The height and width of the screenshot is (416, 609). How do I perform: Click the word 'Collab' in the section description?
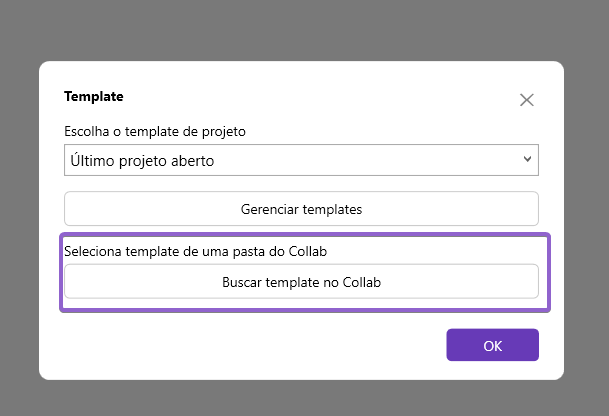pos(308,251)
